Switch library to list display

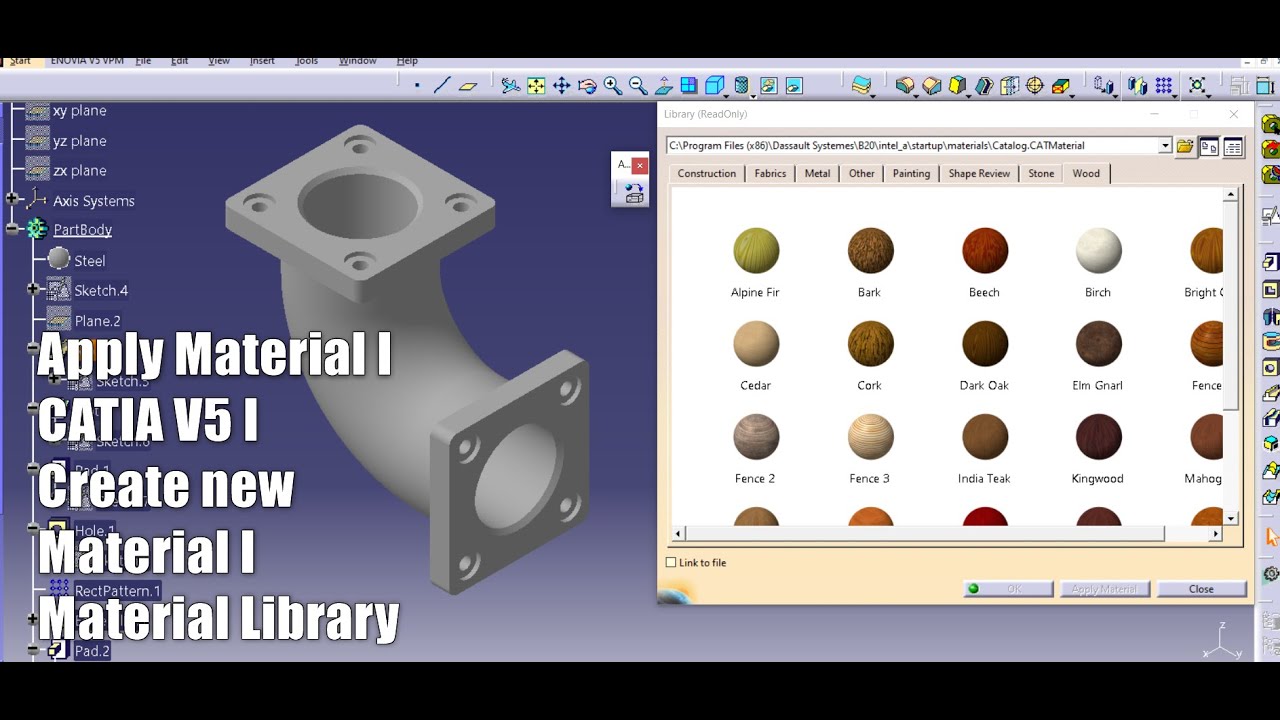click(1233, 147)
